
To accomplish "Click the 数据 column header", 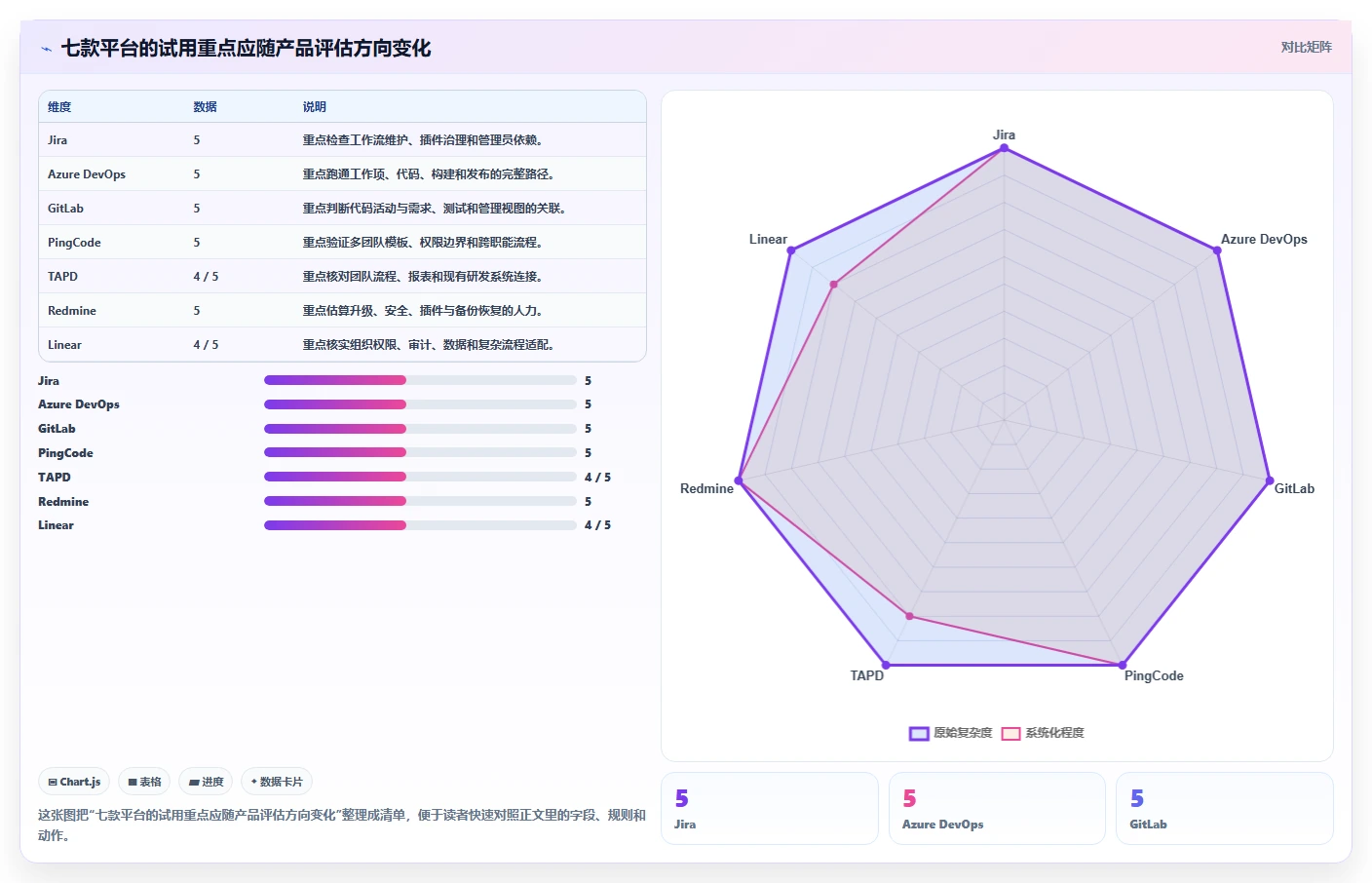I will click(205, 107).
